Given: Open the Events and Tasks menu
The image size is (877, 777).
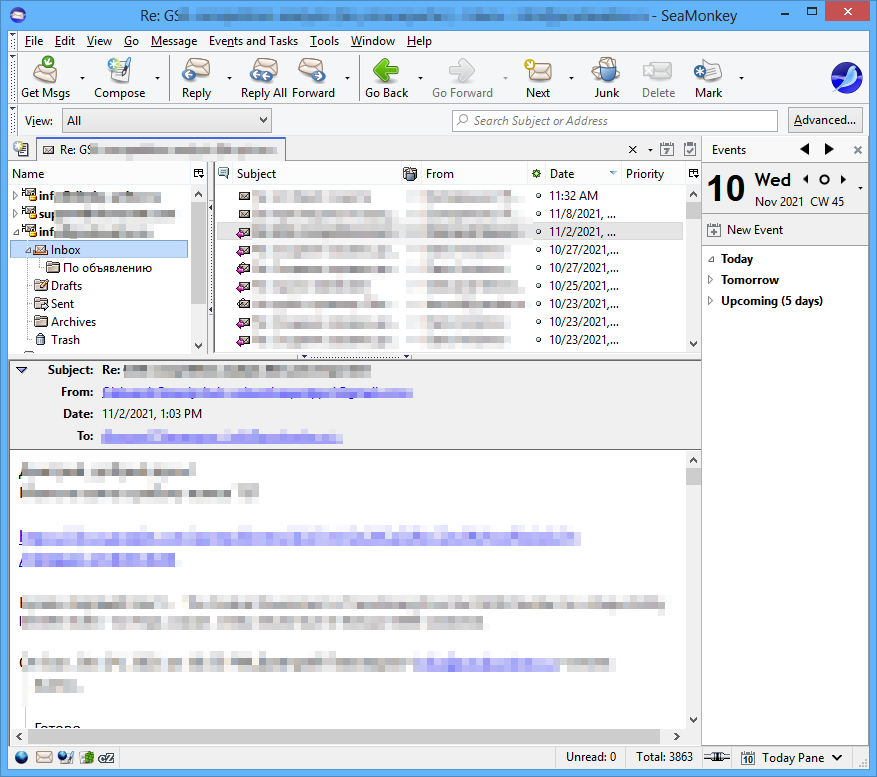Looking at the screenshot, I should [x=253, y=41].
